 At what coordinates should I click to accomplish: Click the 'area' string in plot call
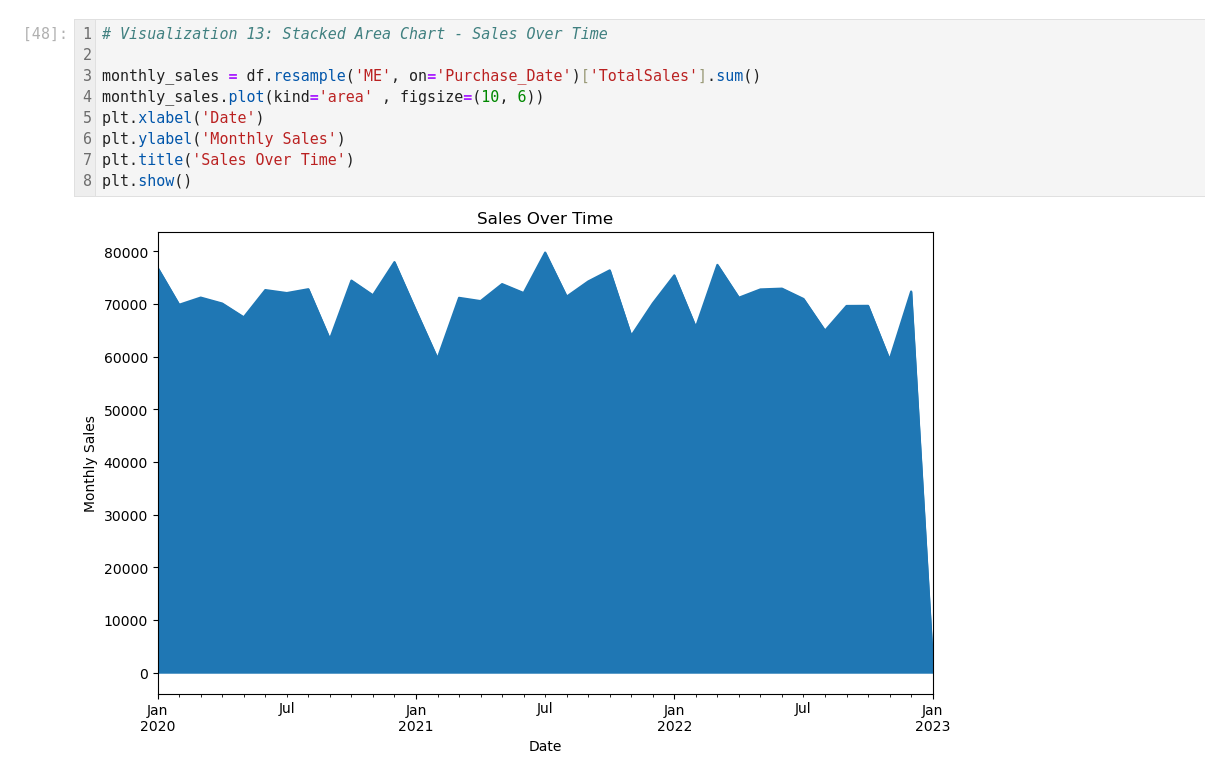tap(345, 97)
